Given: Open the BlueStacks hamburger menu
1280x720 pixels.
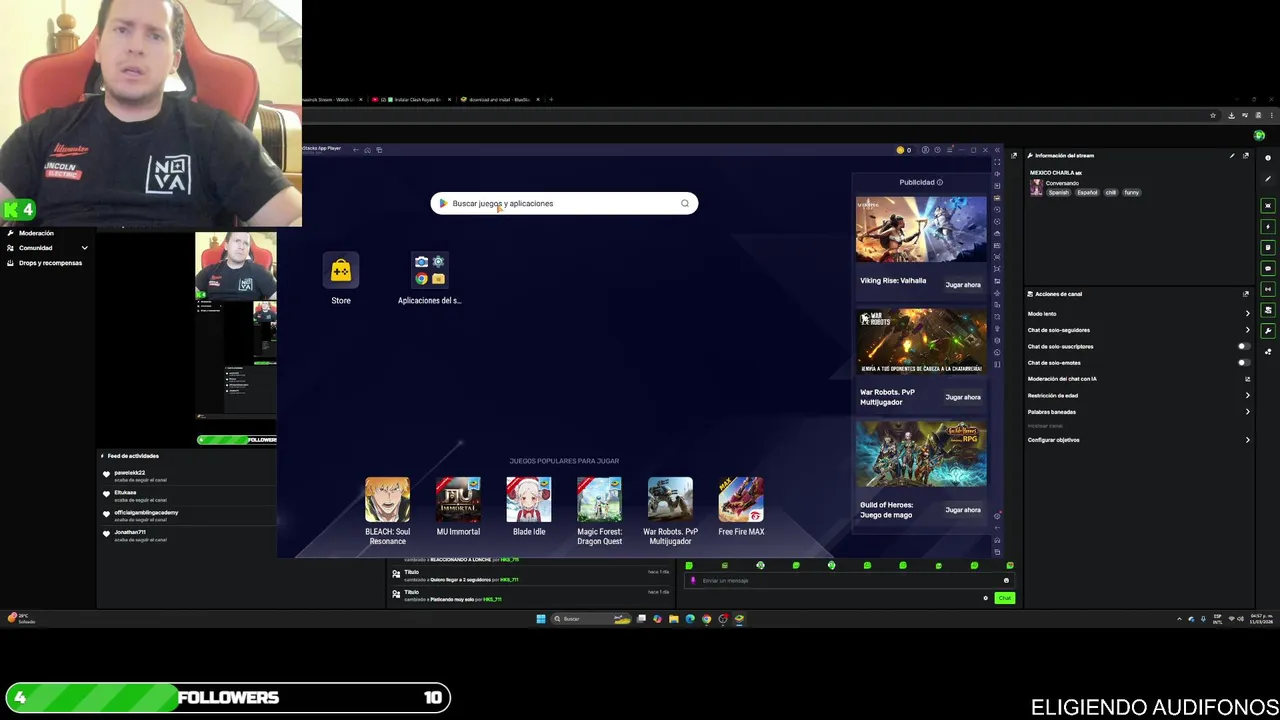Looking at the screenshot, I should pos(949,150).
